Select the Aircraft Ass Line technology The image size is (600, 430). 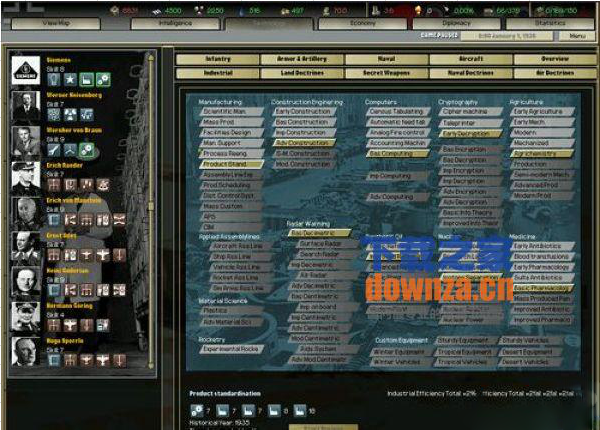click(x=240, y=246)
